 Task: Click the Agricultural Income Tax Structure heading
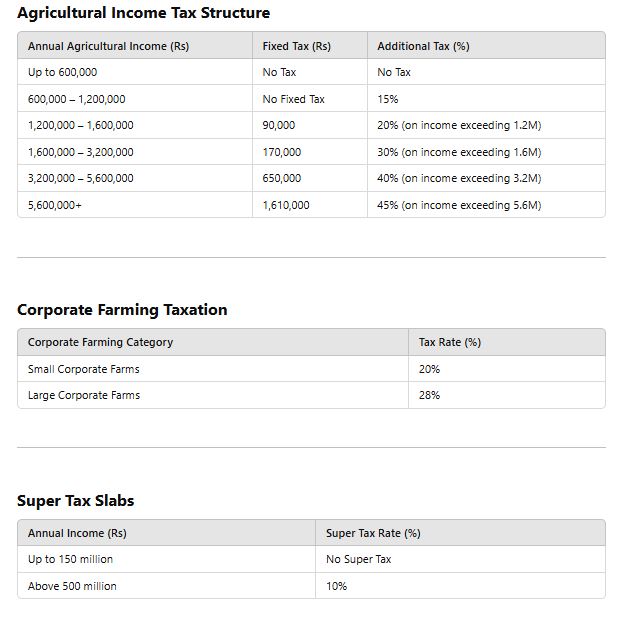[x=143, y=13]
